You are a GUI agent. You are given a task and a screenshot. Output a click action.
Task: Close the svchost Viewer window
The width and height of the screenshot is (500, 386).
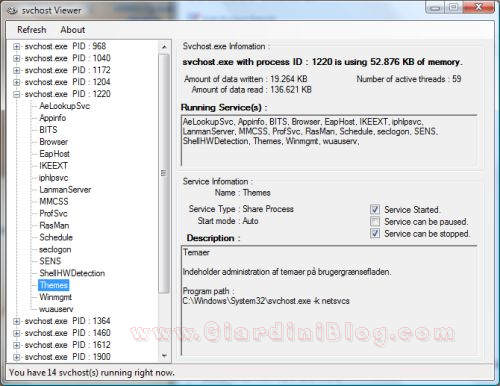coord(479,8)
